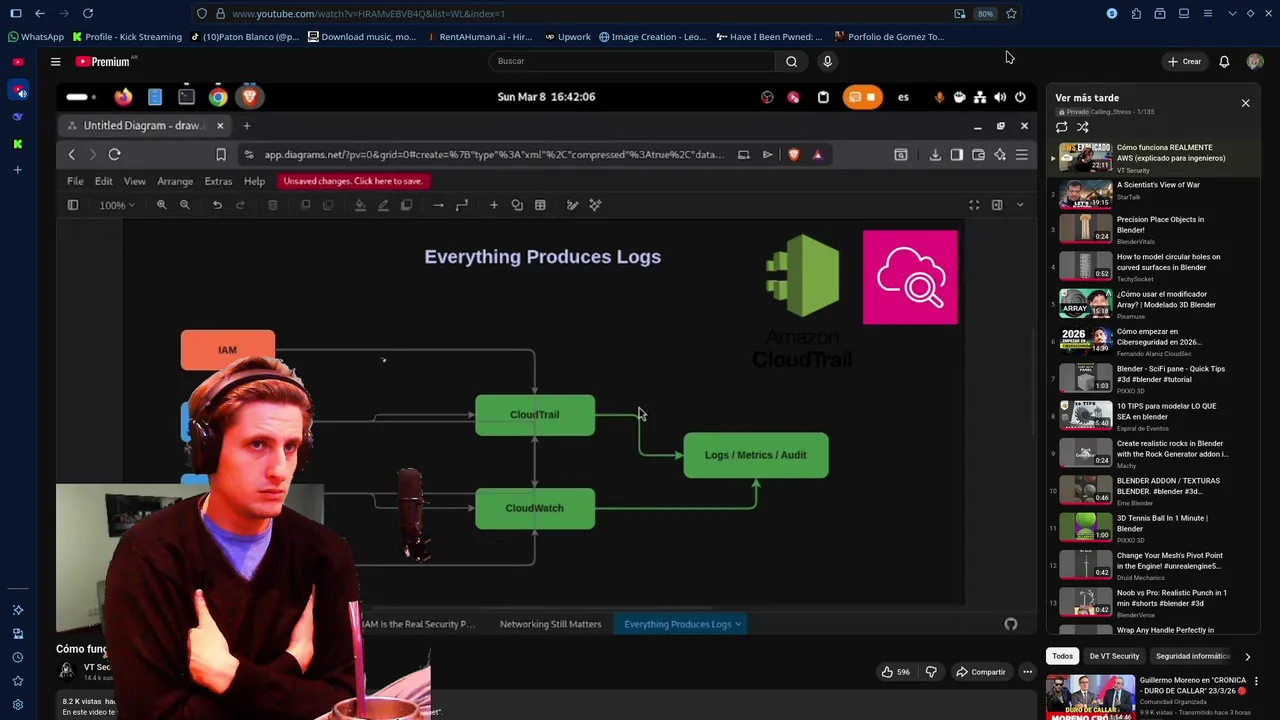Open browser settings gear in sidebar
Image resolution: width=1280 pixels, height=720 pixels.
(18, 705)
